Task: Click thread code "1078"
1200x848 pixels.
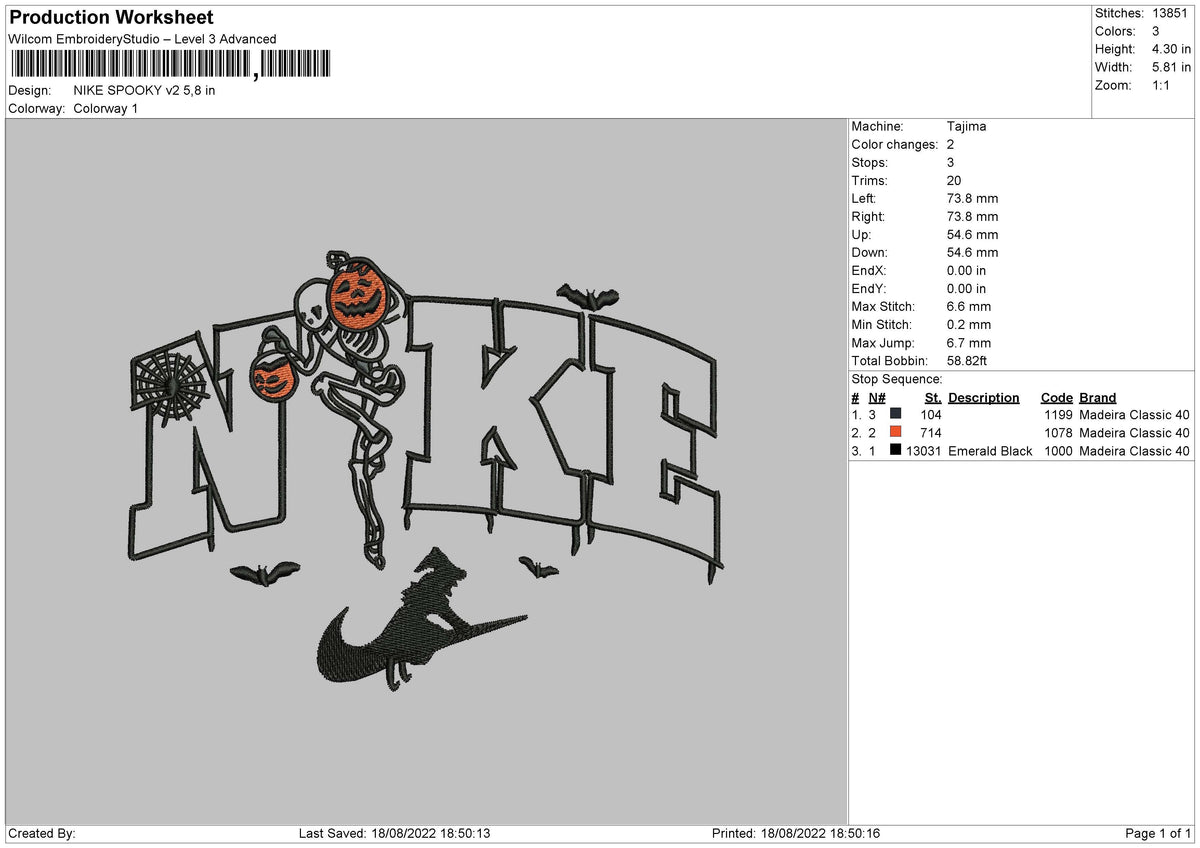Action: tap(1058, 433)
